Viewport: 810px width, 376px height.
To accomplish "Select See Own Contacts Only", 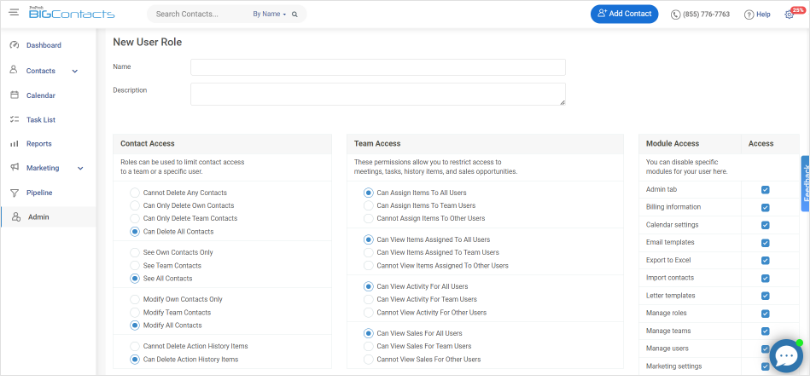I will pyautogui.click(x=134, y=253).
